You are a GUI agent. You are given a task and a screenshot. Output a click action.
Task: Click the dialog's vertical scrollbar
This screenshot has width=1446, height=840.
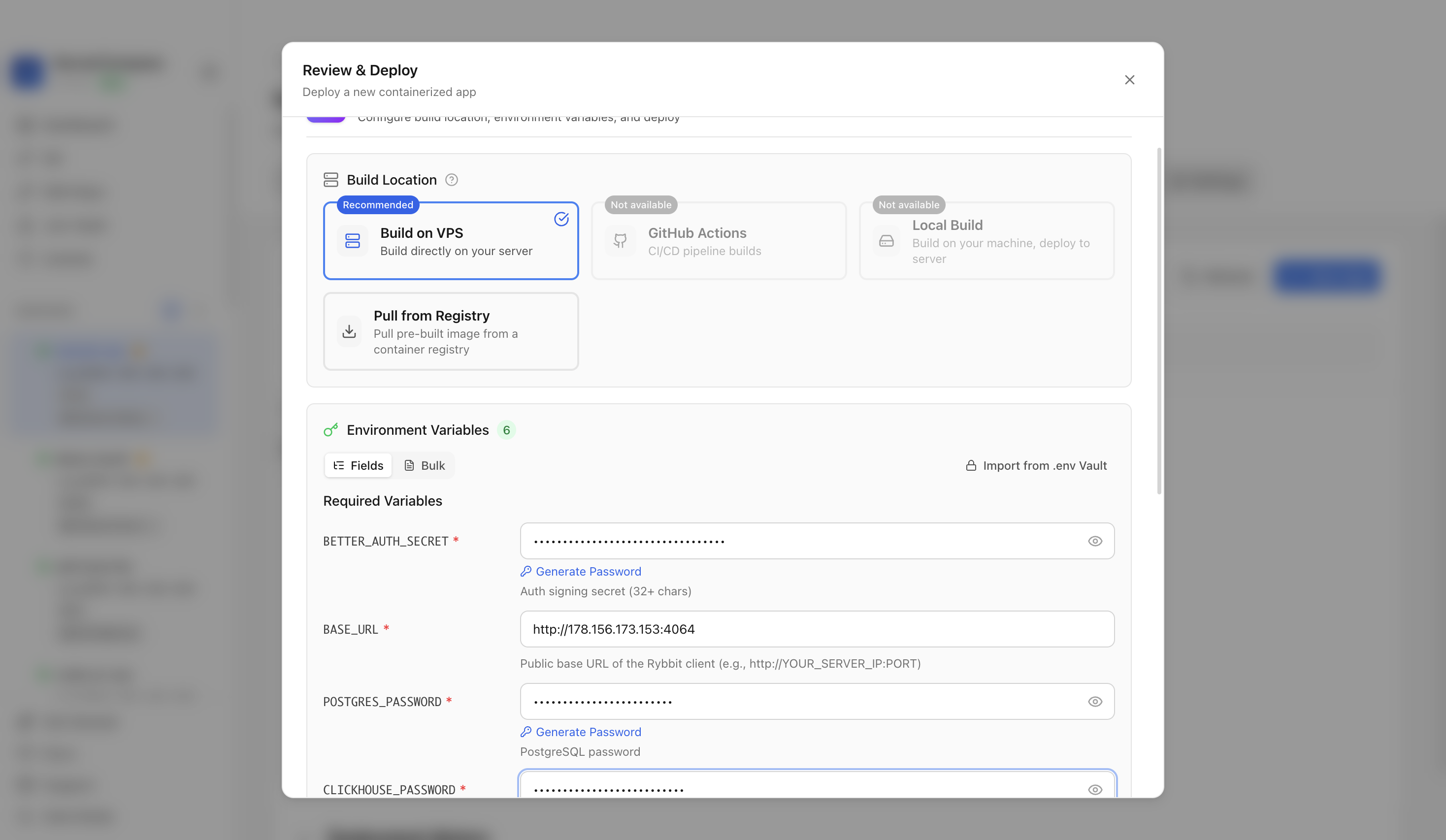[x=1159, y=322]
